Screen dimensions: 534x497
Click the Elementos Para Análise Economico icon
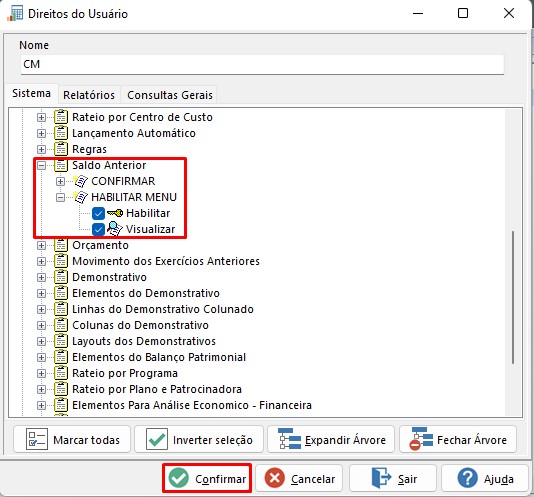[x=61, y=405]
